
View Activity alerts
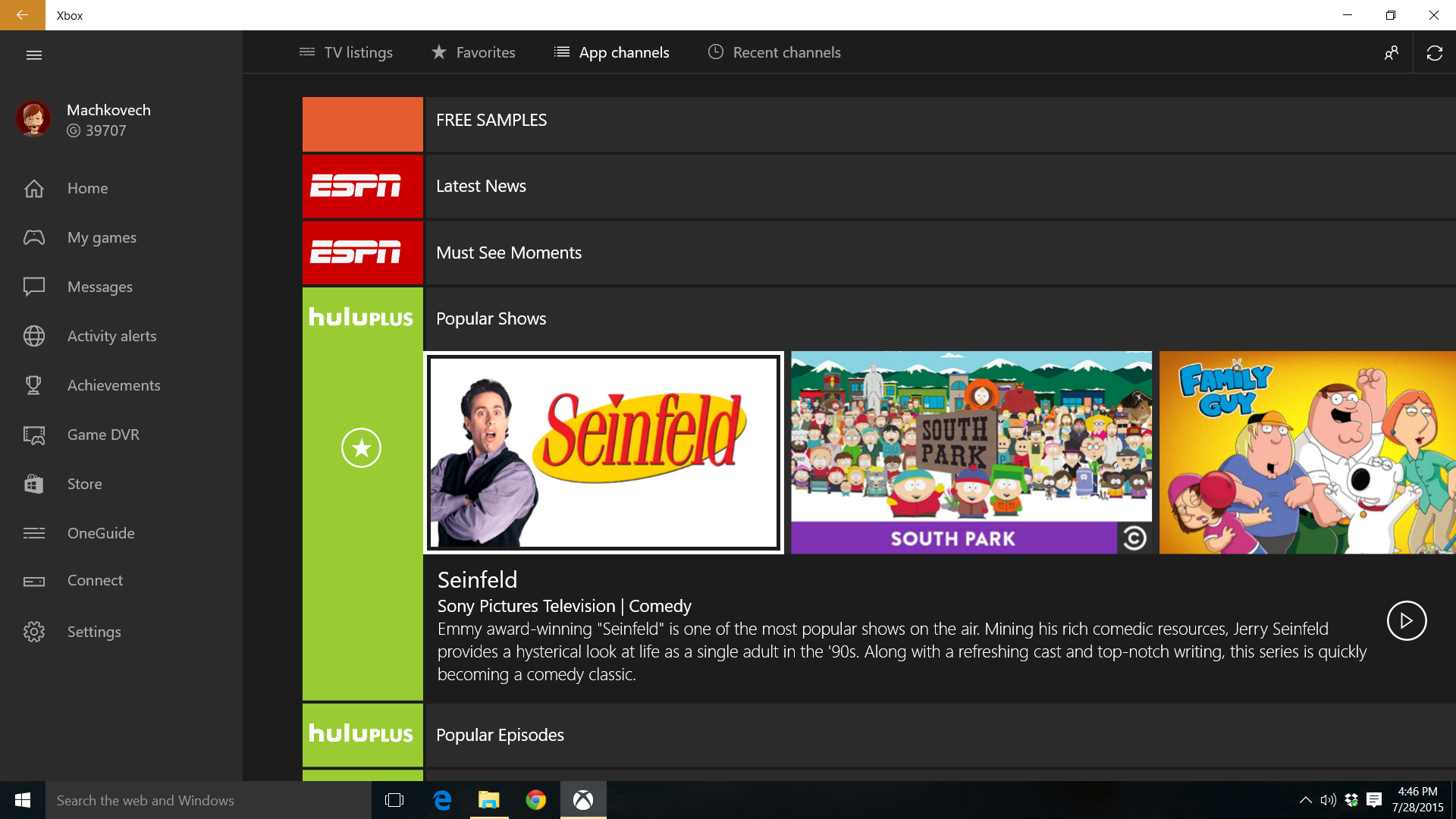click(x=111, y=336)
